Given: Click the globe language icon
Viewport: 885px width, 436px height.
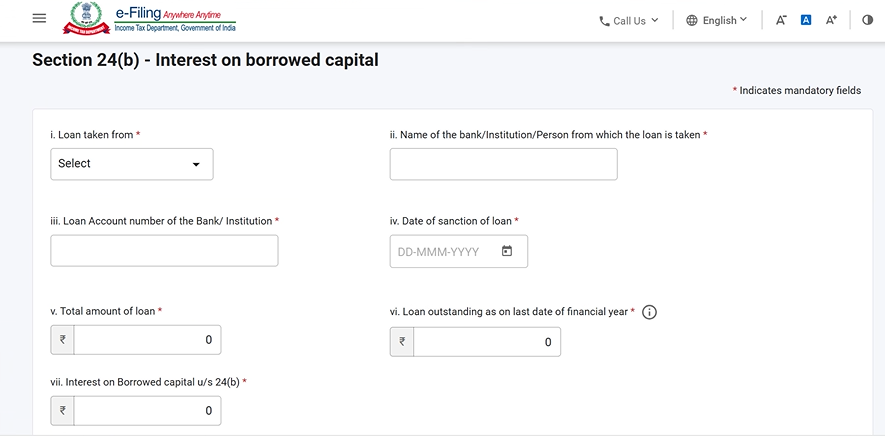Looking at the screenshot, I should [x=692, y=20].
